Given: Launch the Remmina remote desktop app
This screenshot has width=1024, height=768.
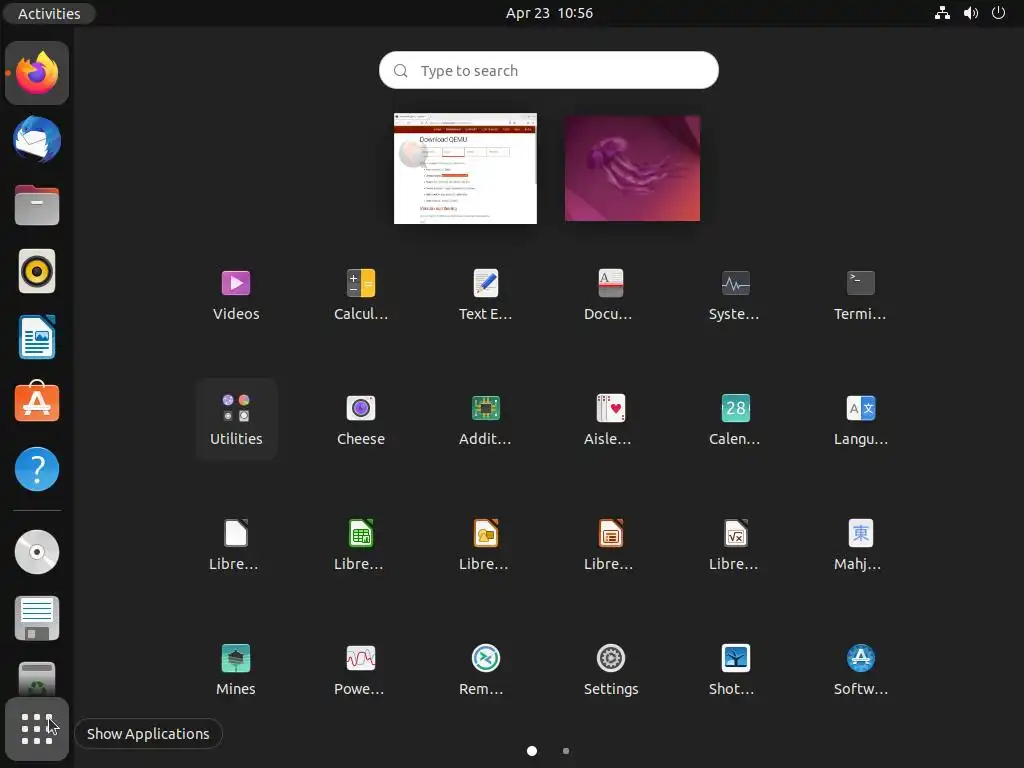Looking at the screenshot, I should pos(485,670).
